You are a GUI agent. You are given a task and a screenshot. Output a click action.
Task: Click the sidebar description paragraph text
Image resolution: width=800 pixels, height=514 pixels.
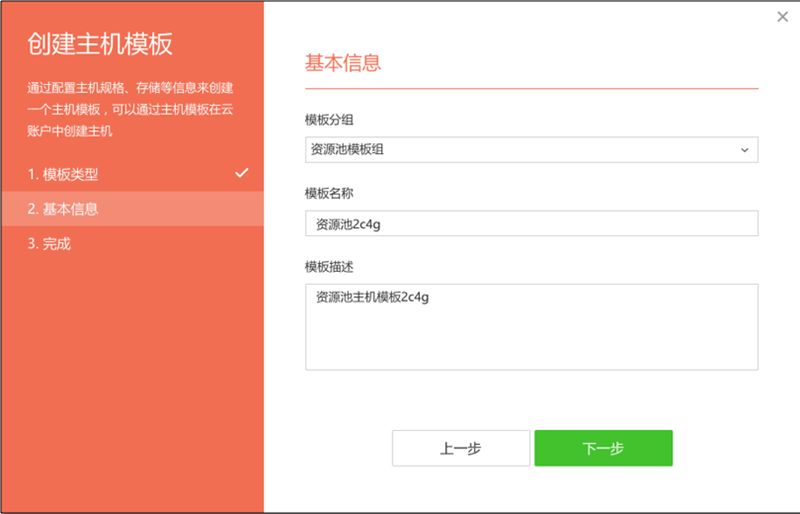click(130, 109)
